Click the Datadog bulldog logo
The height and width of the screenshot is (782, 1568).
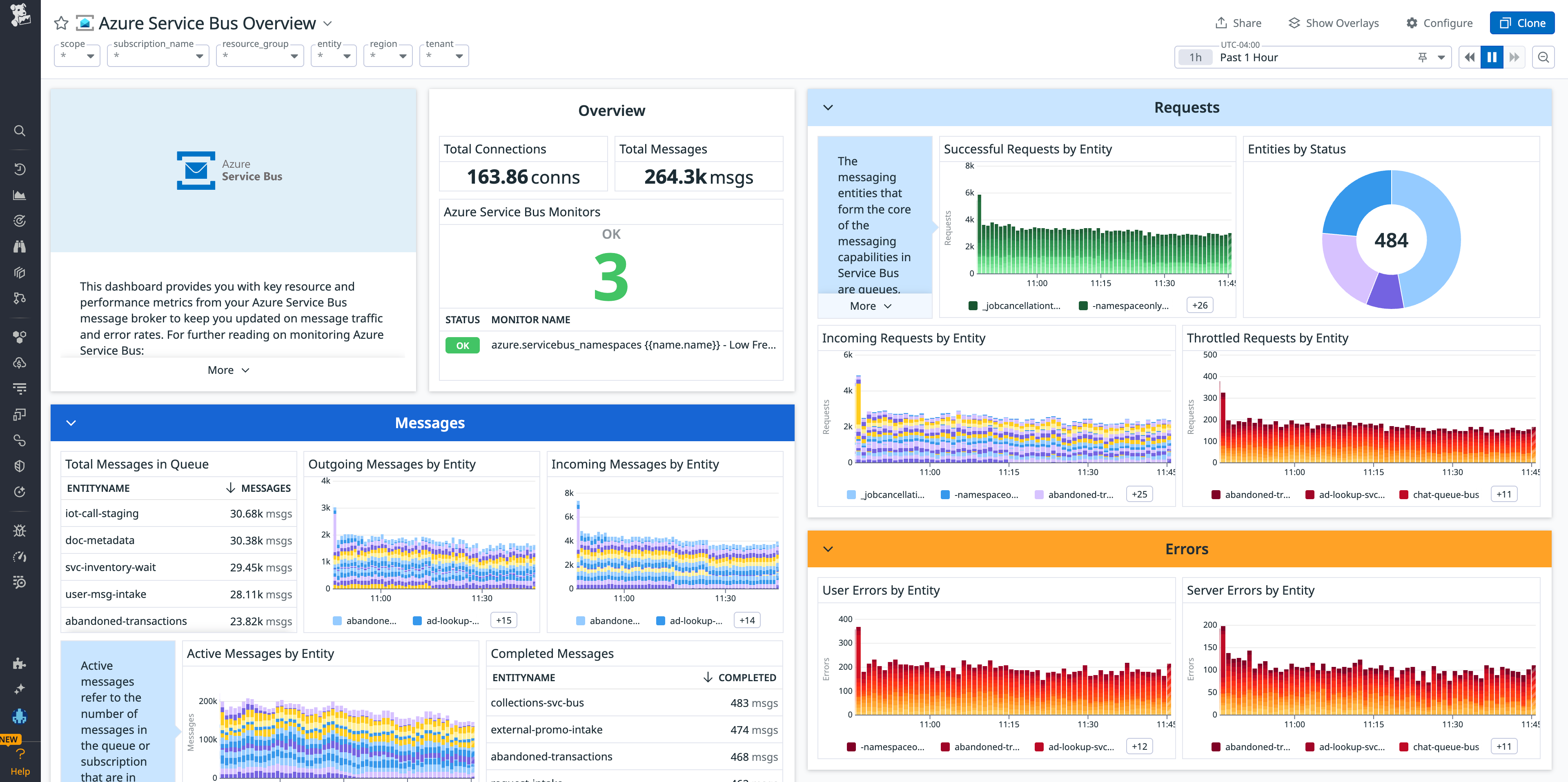tap(20, 15)
